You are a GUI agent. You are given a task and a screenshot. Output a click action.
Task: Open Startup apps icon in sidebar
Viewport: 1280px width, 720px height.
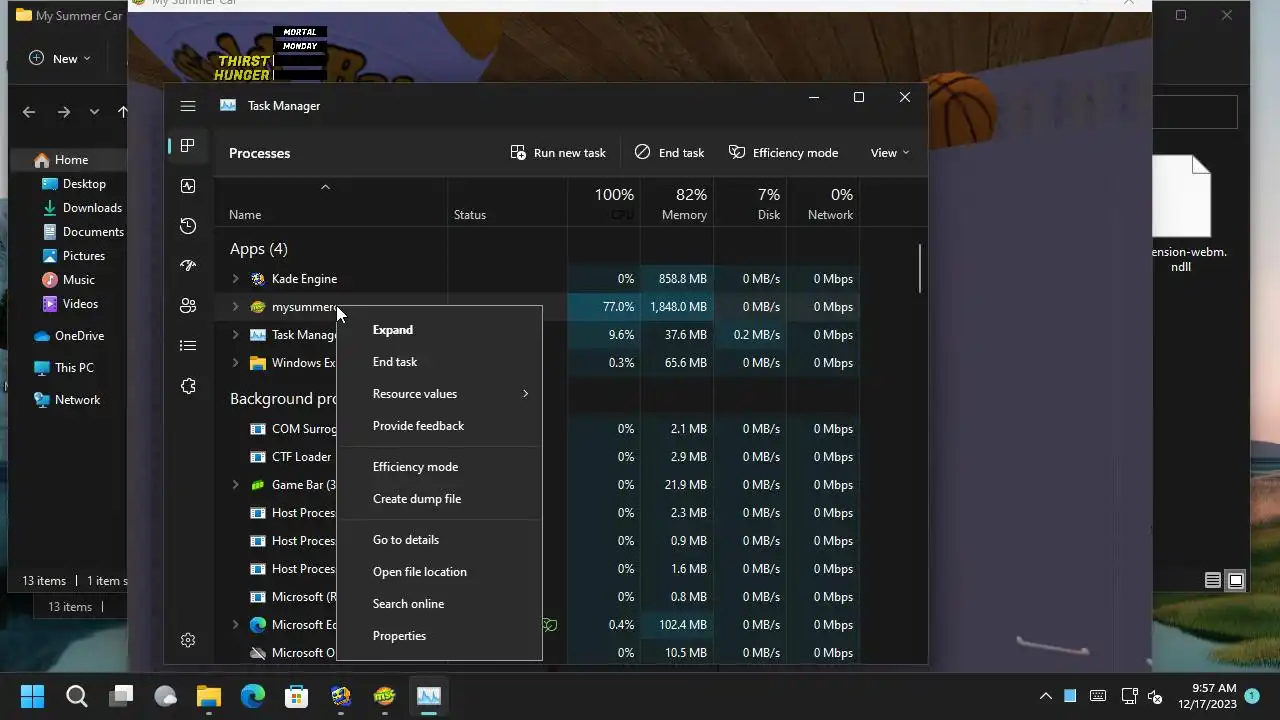188,266
